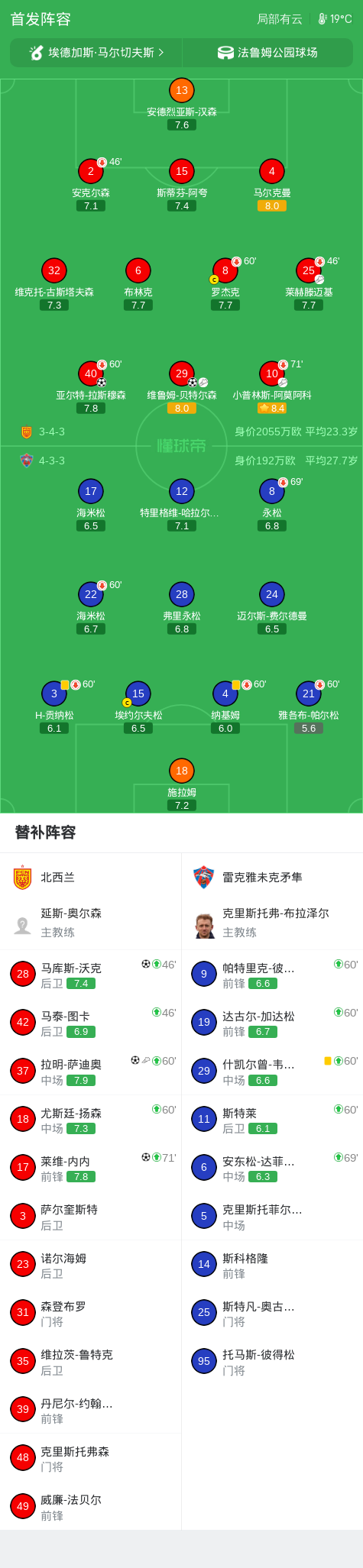Expand referee 埃德加斯·马尔切夫斯 details arrow
Viewport: 363px width, 1568px height.
point(161,53)
